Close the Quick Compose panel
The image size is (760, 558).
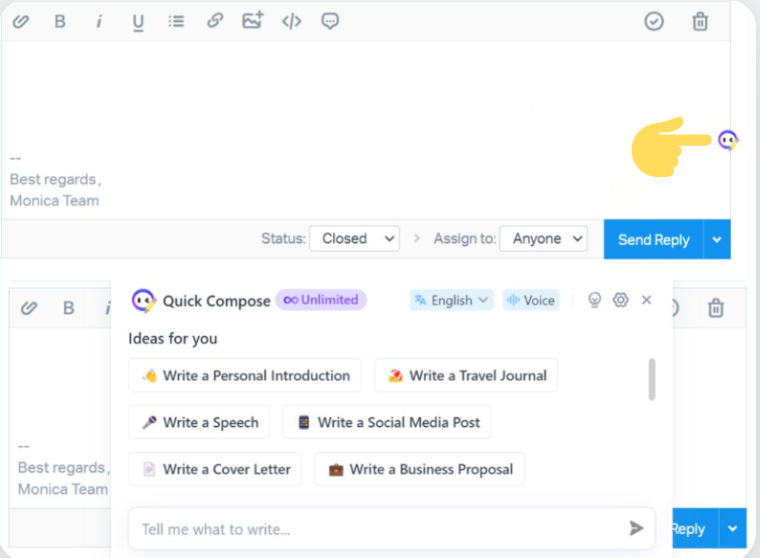click(x=647, y=300)
